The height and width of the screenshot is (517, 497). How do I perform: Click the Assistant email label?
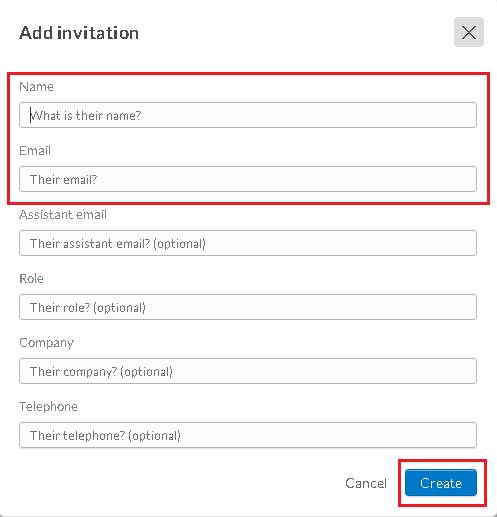63,215
